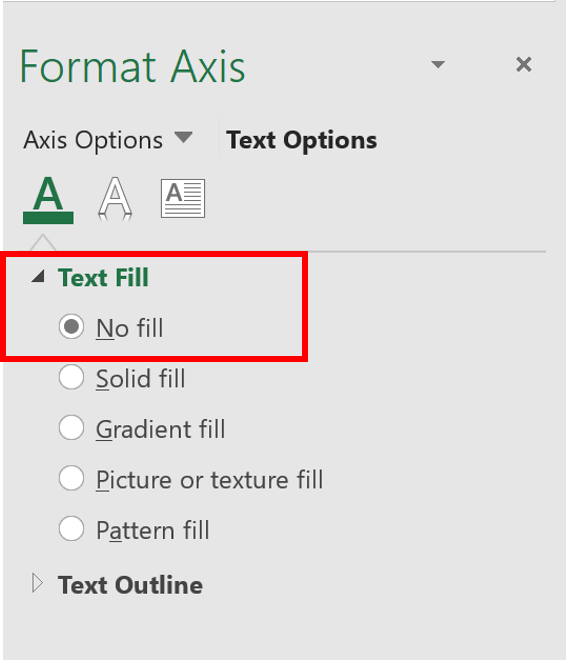566x660 pixels.
Task: Click the Text Outline section heading
Action: point(130,585)
